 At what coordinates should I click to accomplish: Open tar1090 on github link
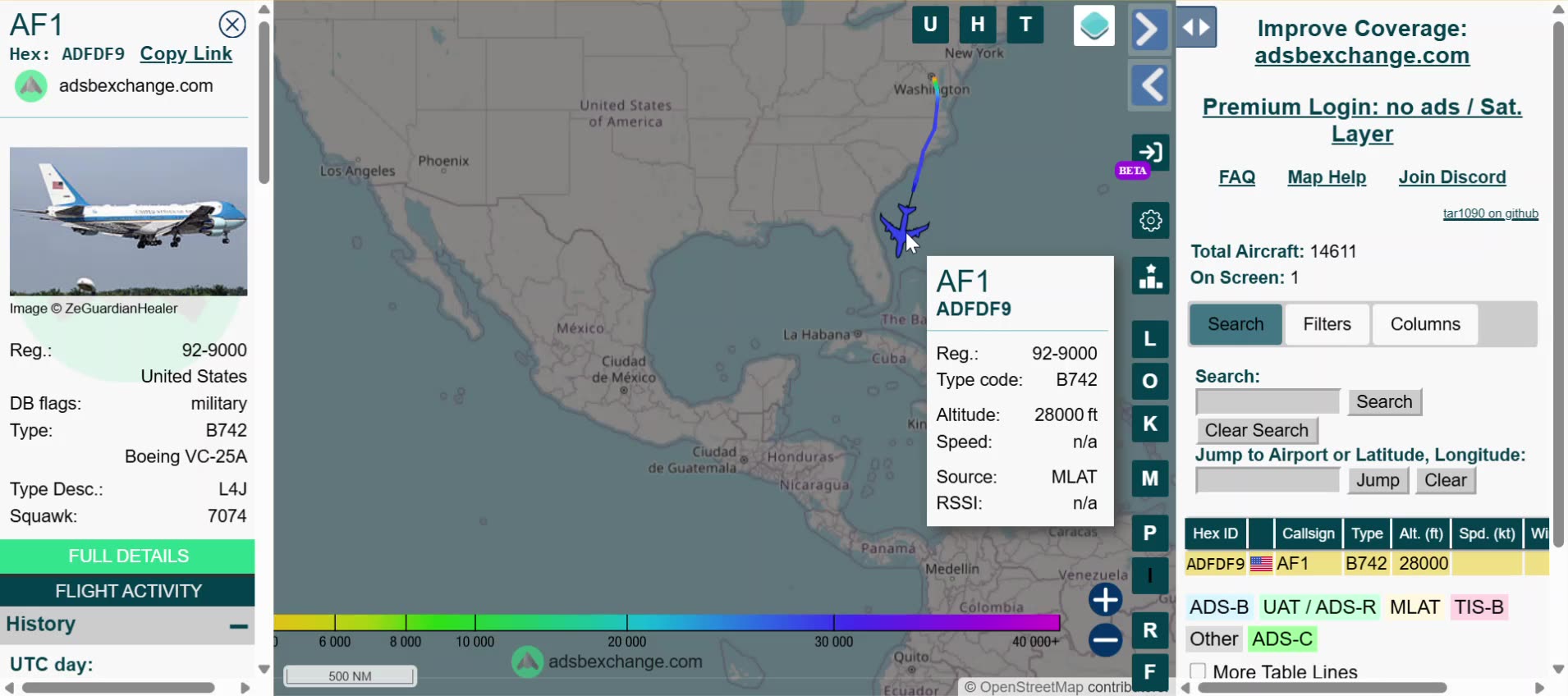point(1491,213)
